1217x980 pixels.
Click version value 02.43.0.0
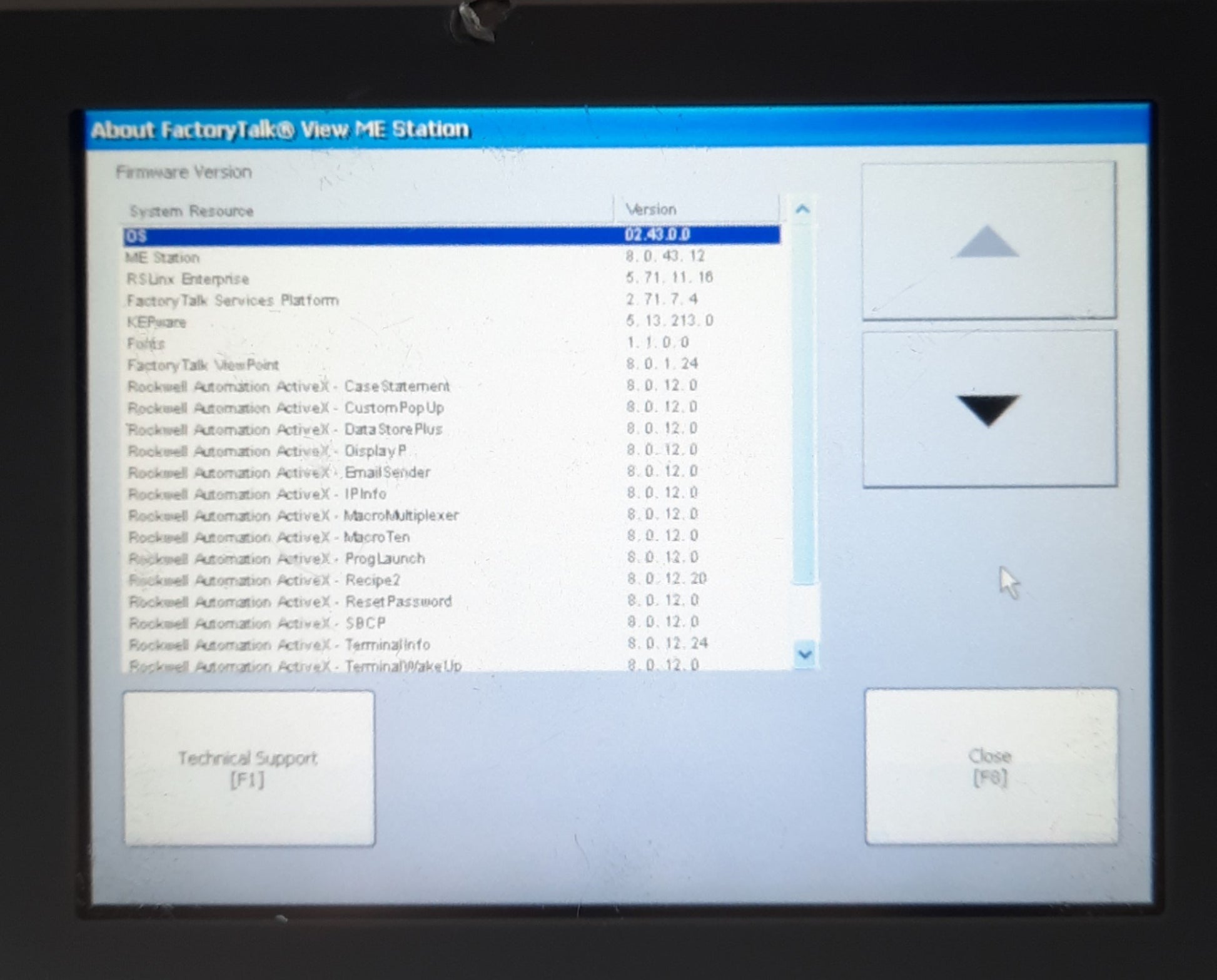click(657, 235)
